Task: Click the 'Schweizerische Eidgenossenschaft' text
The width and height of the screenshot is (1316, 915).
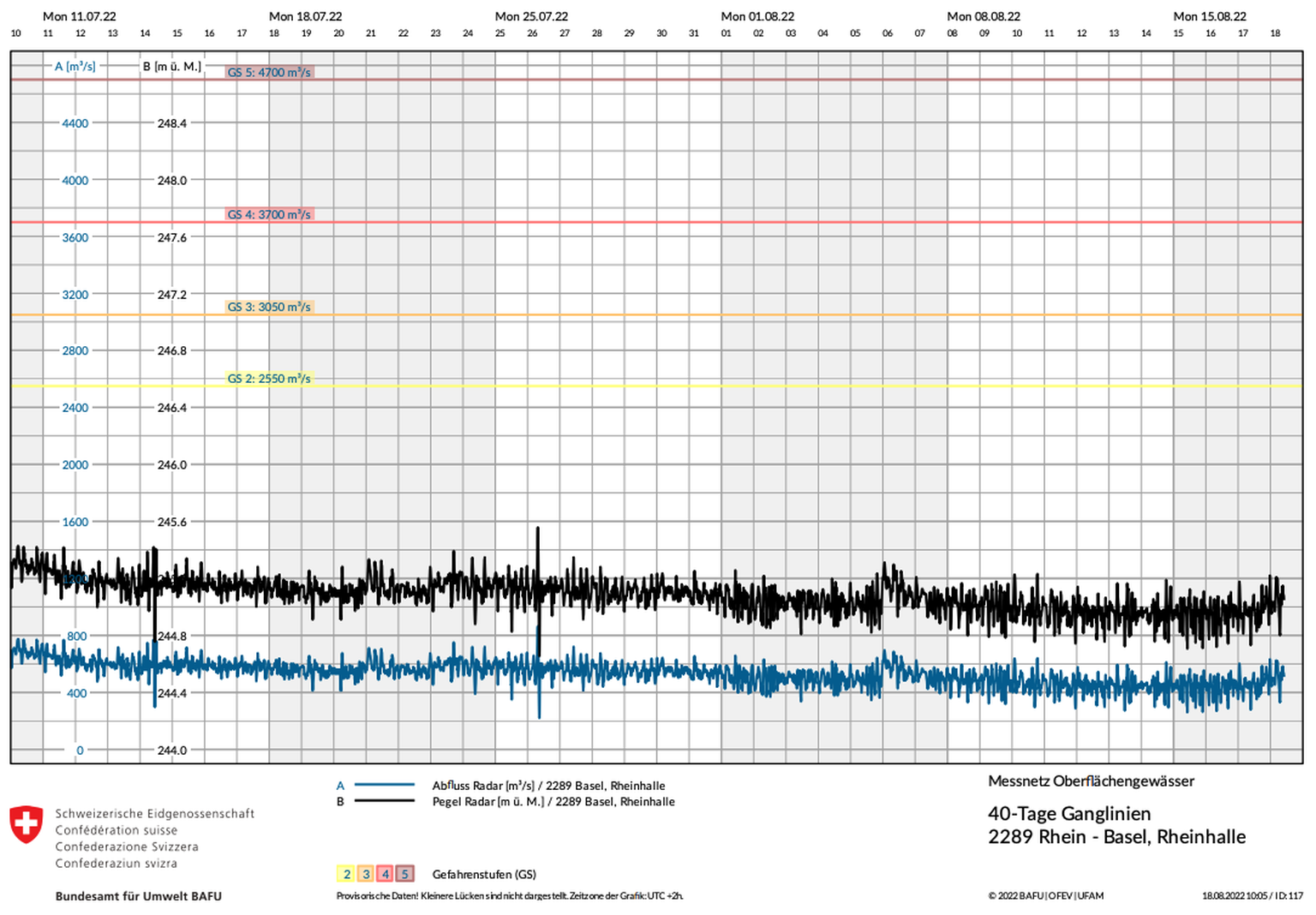Action: tap(155, 814)
